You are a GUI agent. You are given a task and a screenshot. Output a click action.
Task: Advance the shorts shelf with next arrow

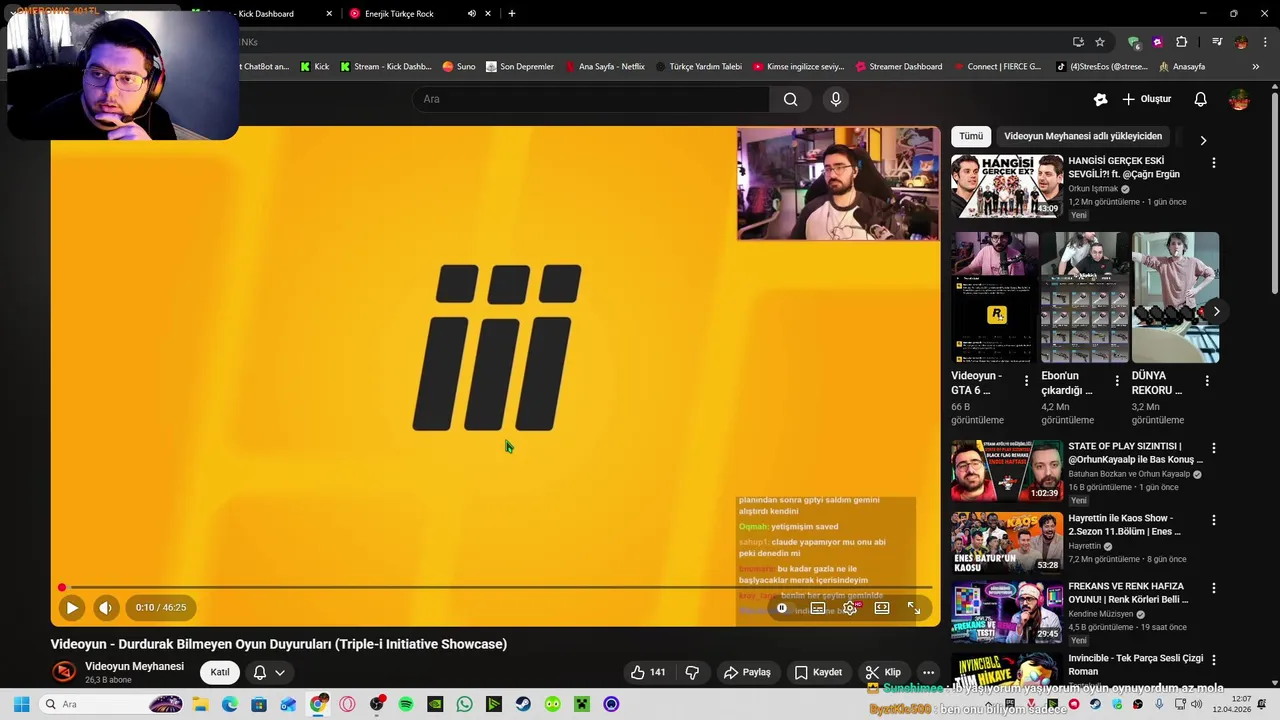(x=1216, y=311)
